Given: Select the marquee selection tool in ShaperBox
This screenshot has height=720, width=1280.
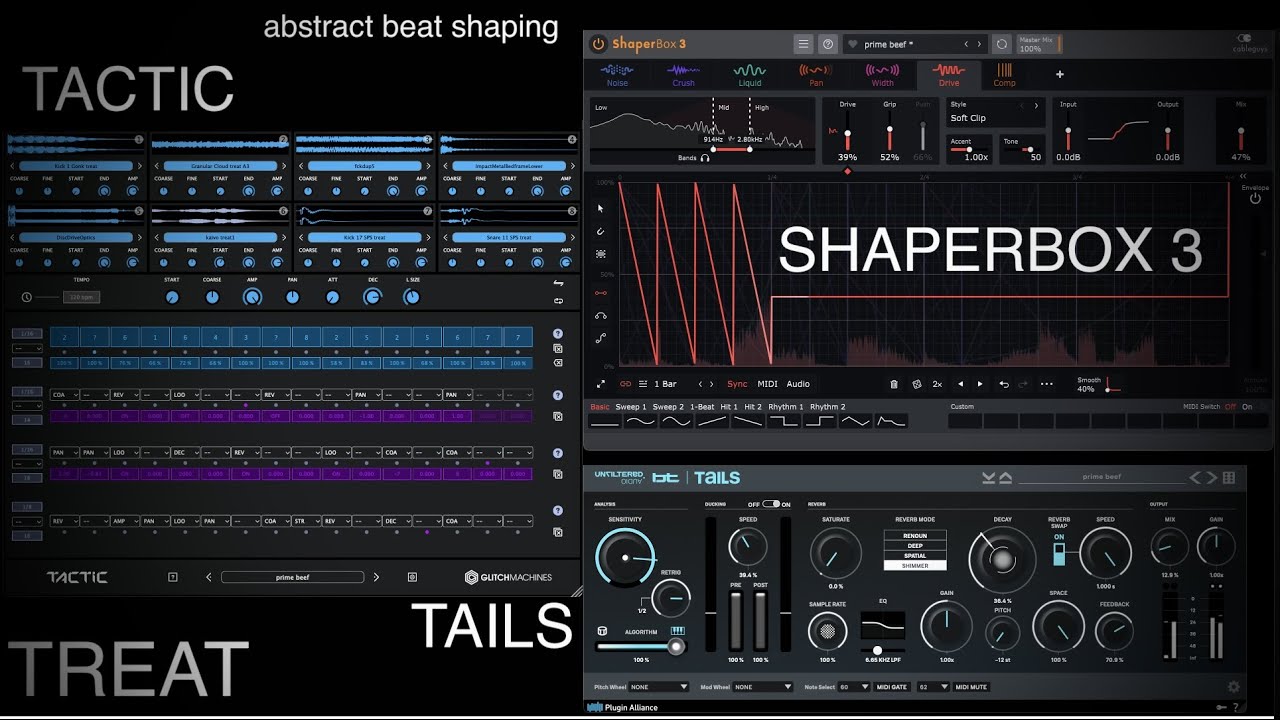Looking at the screenshot, I should tap(601, 254).
